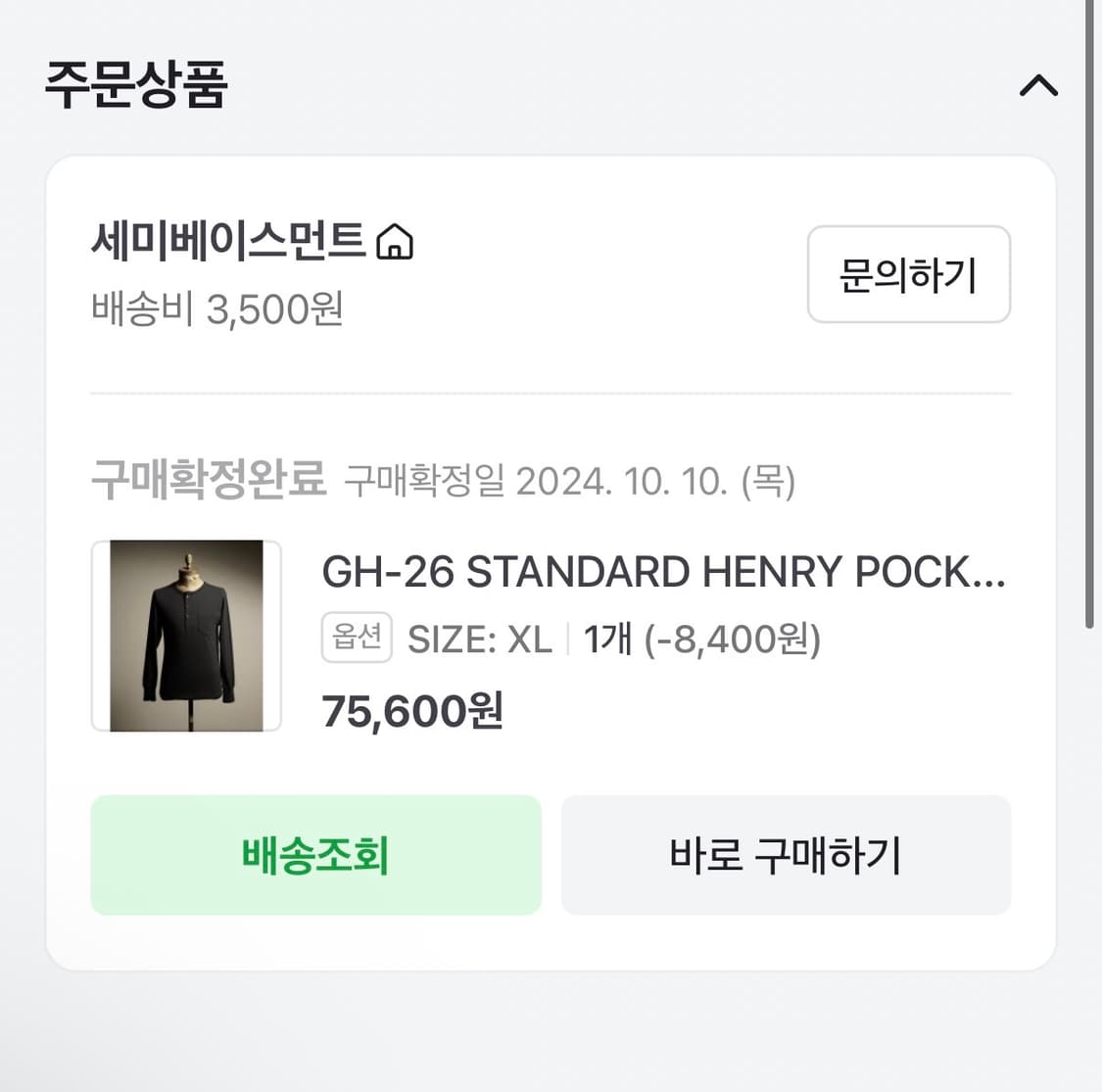
Task: Open the henley shirt product thumbnail
Action: tap(186, 635)
